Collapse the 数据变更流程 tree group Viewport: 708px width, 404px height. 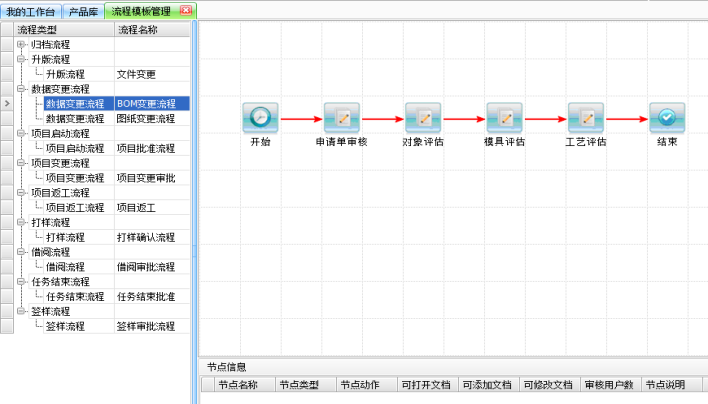pos(21,89)
